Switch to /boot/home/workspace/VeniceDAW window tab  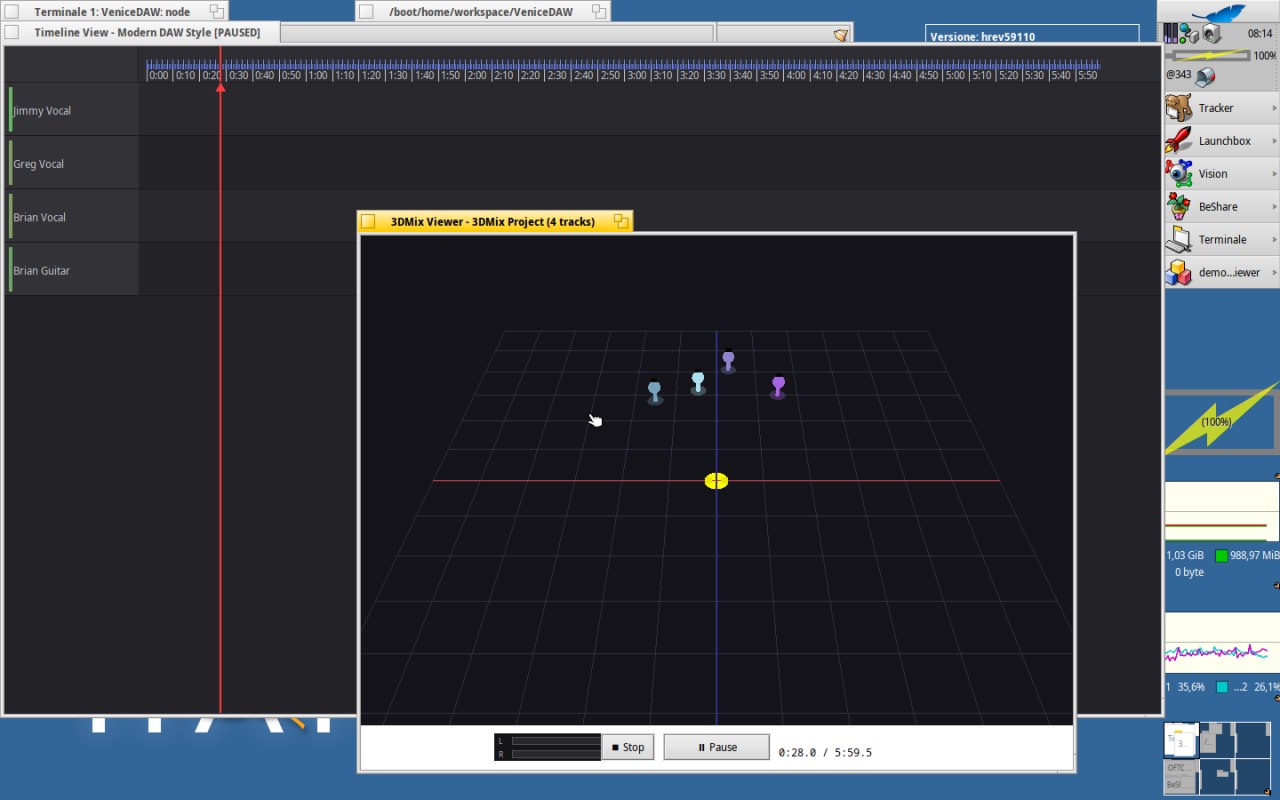(x=481, y=12)
